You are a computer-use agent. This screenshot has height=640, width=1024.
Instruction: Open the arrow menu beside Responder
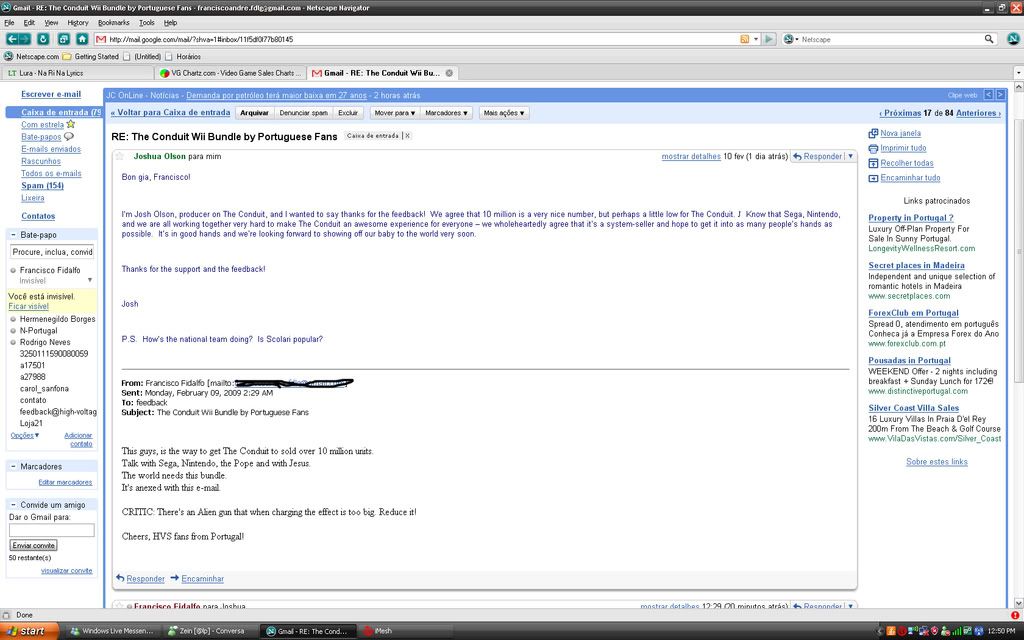[851, 157]
